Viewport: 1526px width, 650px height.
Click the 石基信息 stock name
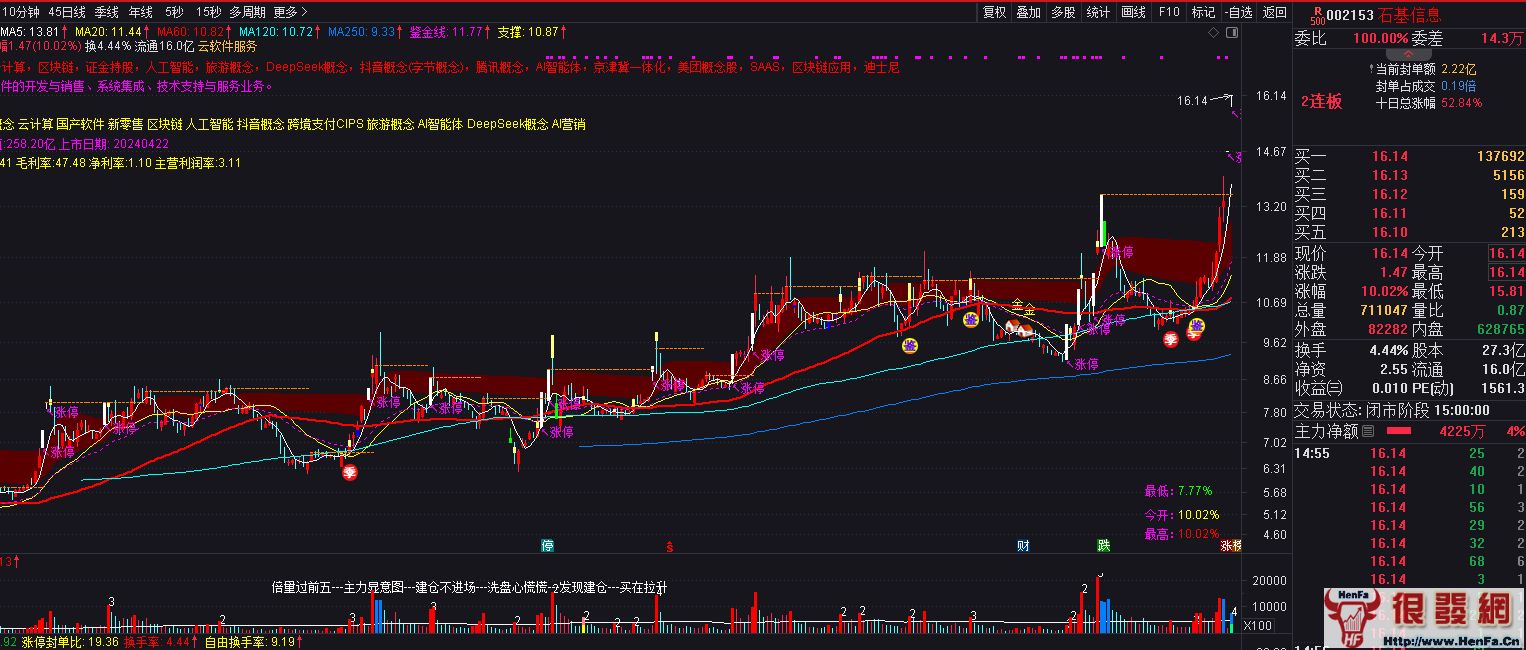coord(1410,15)
